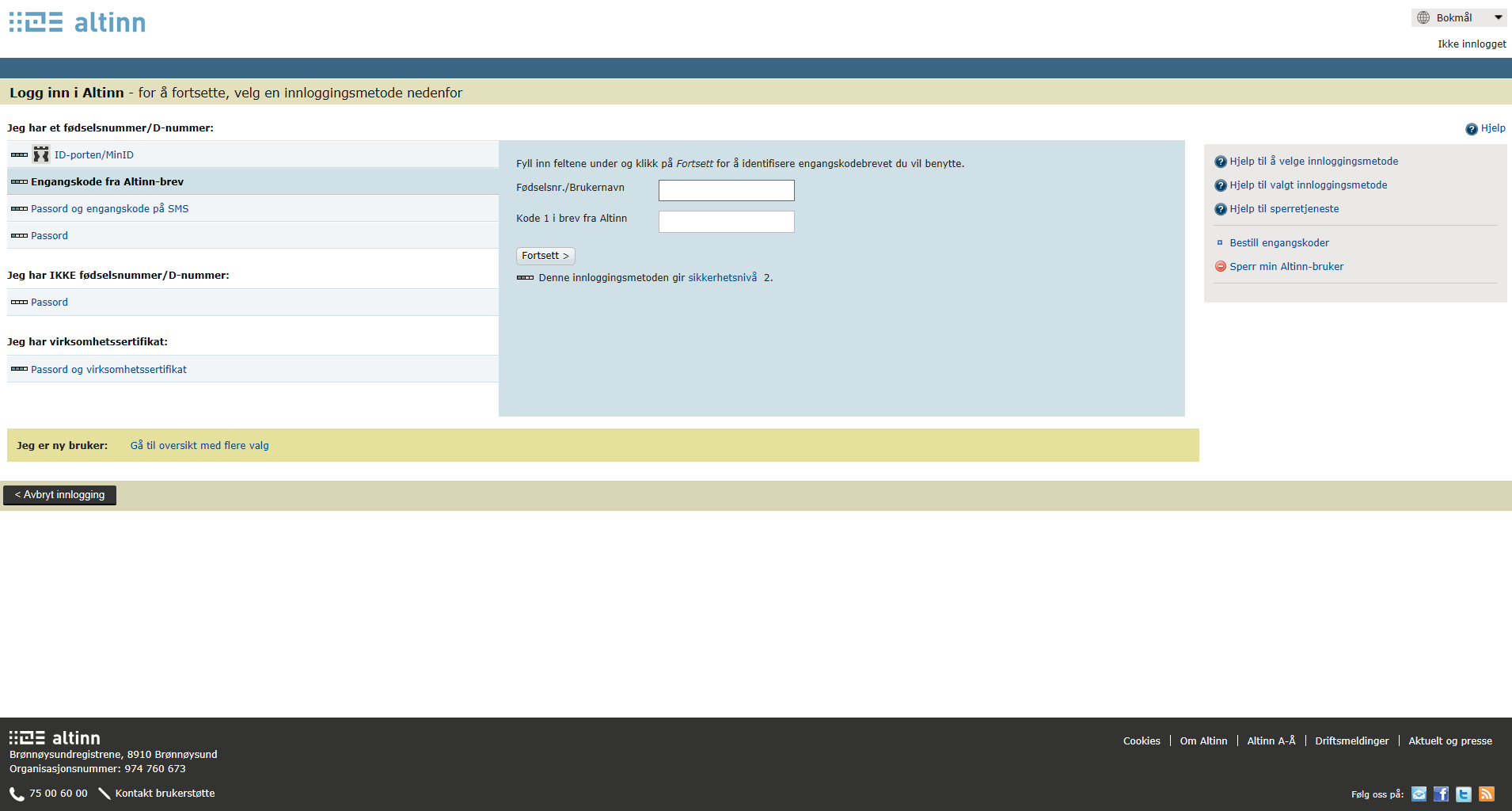The width and height of the screenshot is (1512, 811).
Task: Select the globe language icon
Action: pyautogui.click(x=1423, y=17)
